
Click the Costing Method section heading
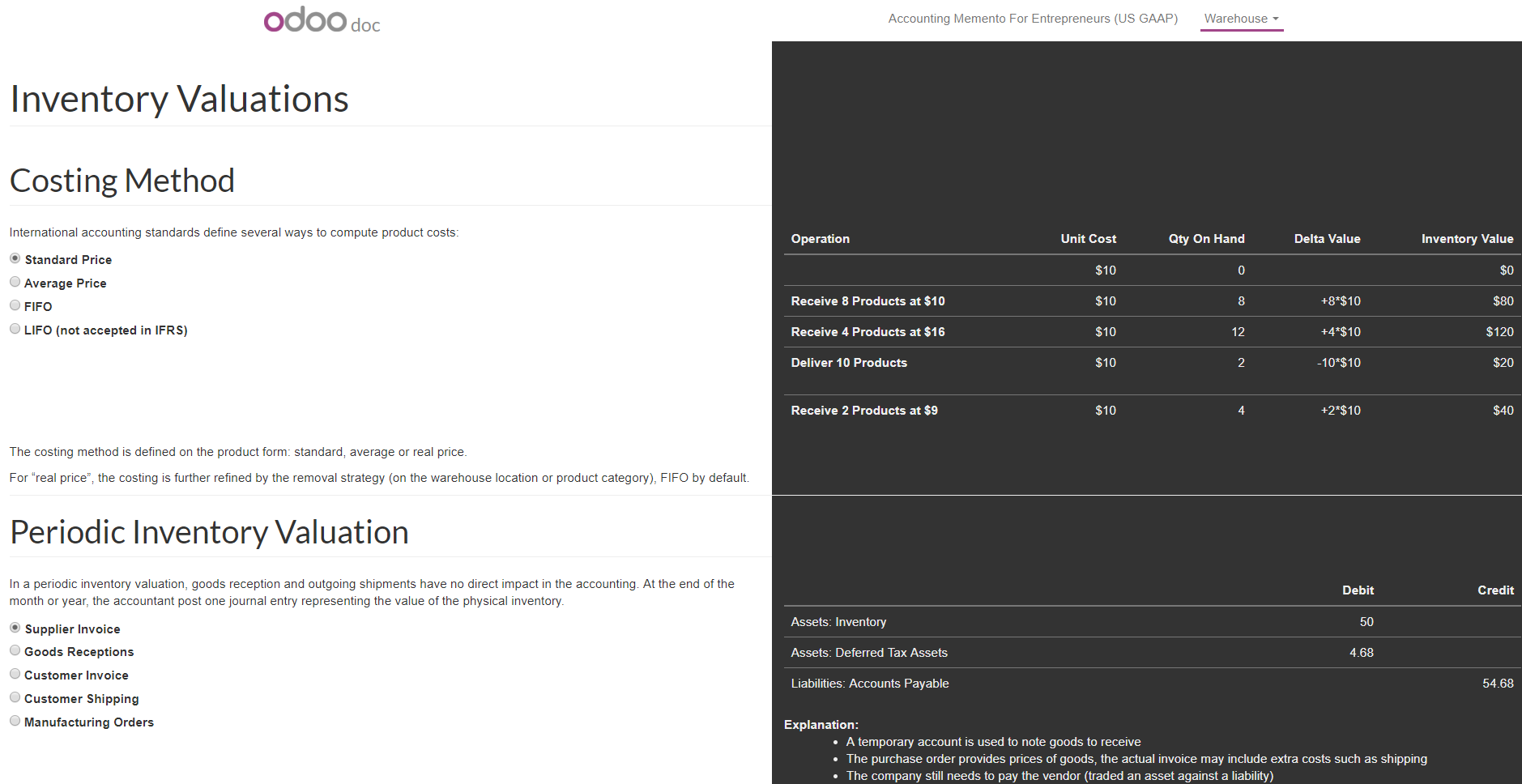pos(122,181)
